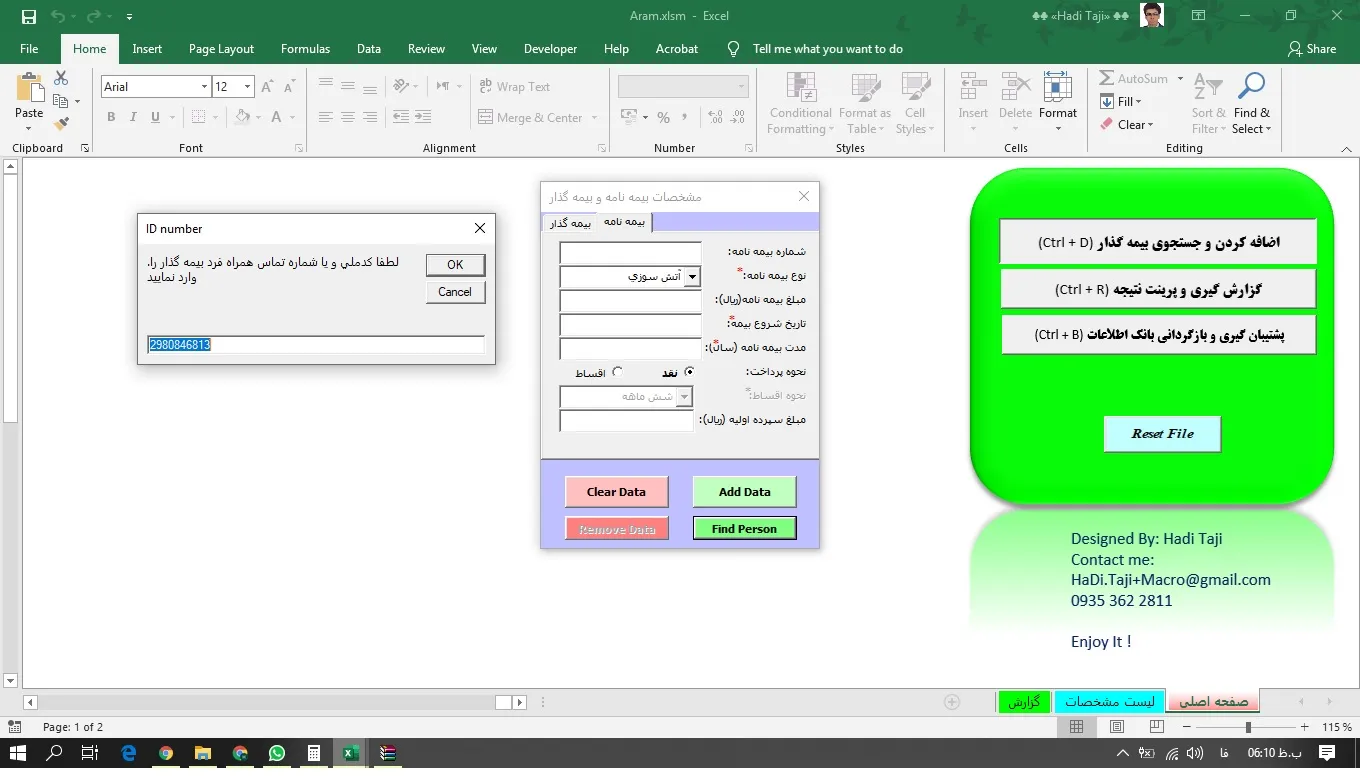The image size is (1360, 776).
Task: Open the Page Layout ribbon tab
Action: coord(221,49)
